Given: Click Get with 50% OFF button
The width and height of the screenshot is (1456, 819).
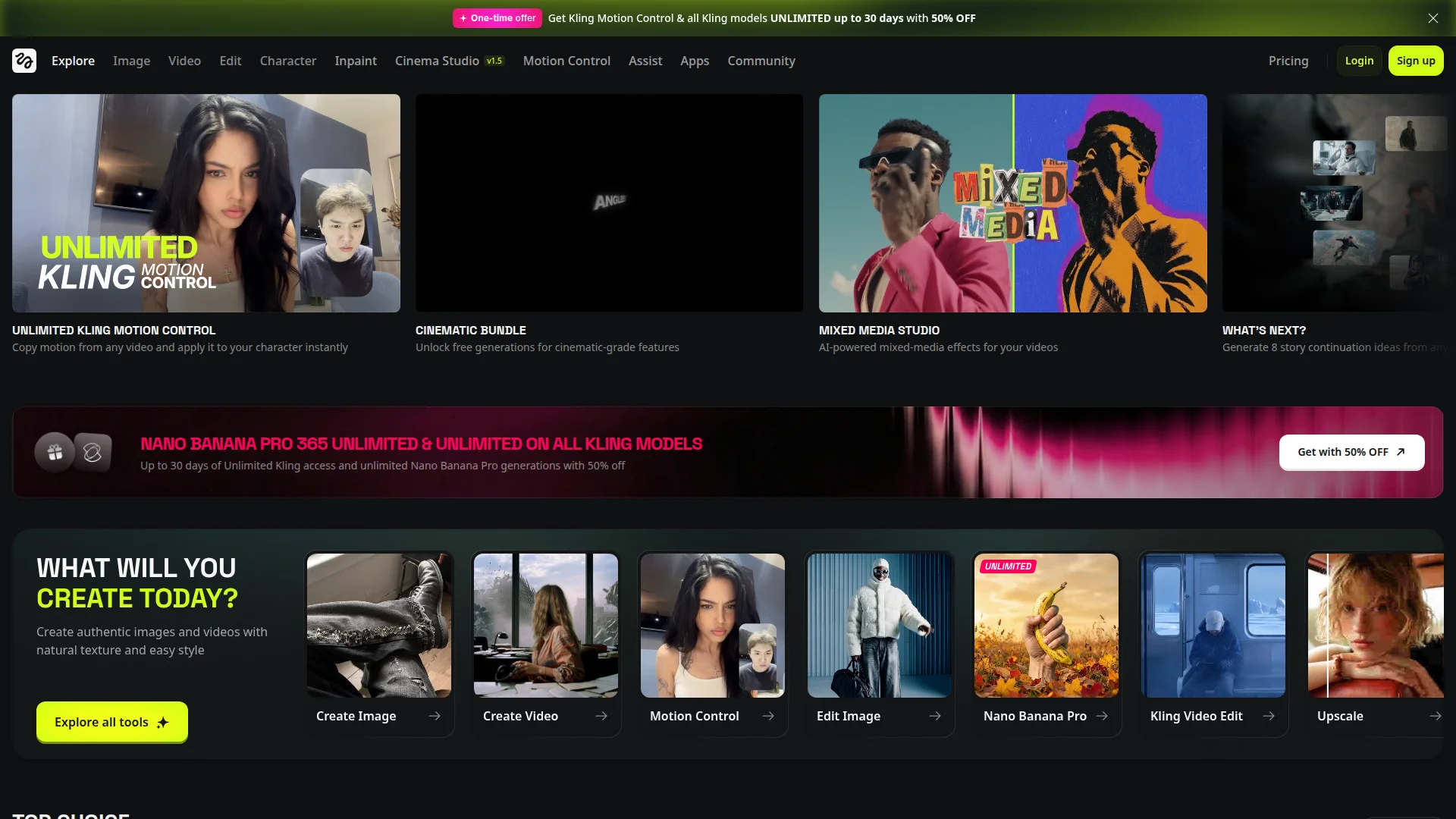Looking at the screenshot, I should tap(1351, 452).
